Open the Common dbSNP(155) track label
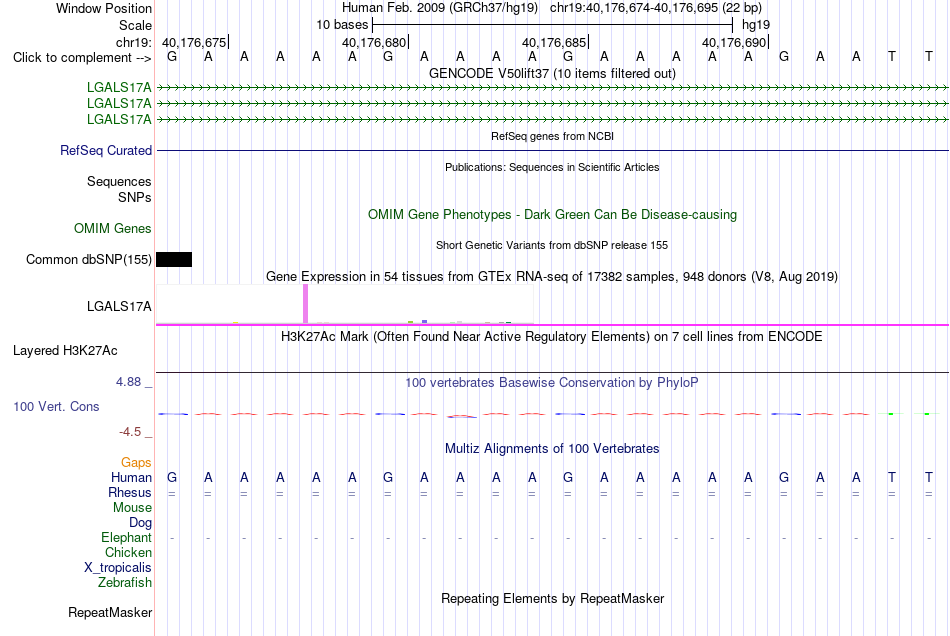 point(88,259)
